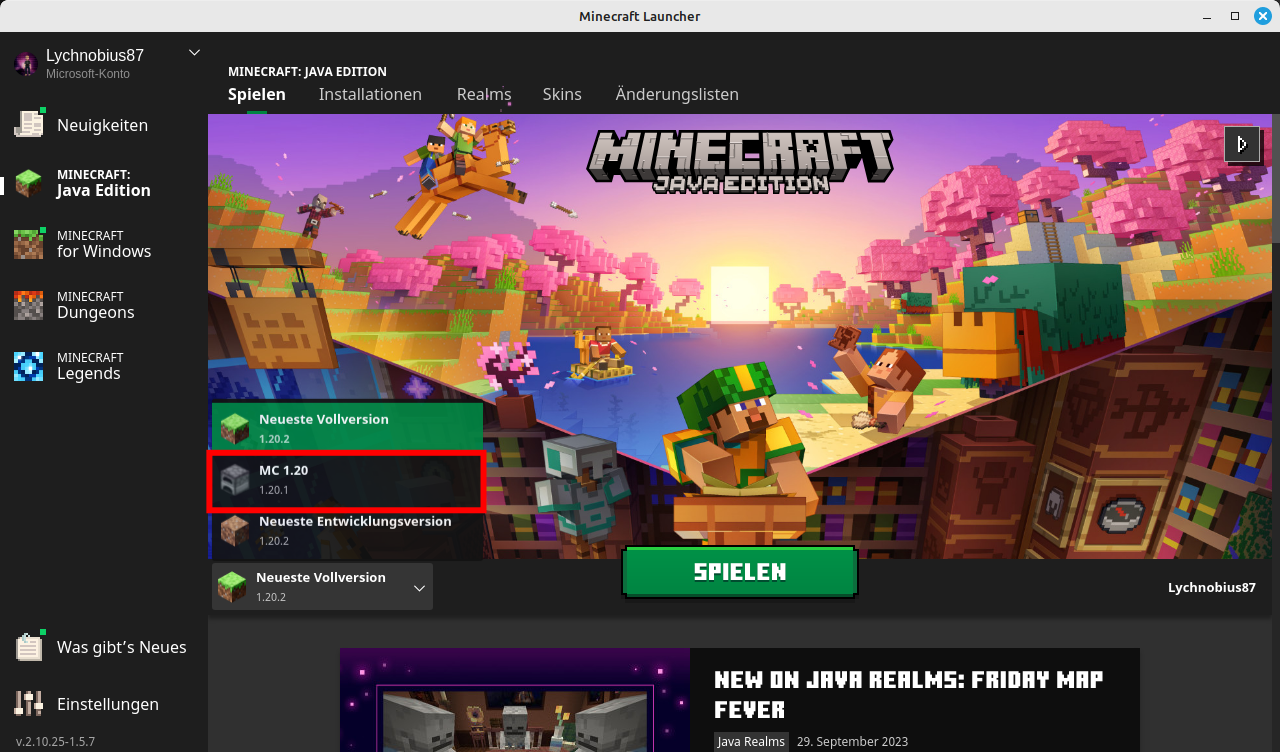Image resolution: width=1280 pixels, height=752 pixels.
Task: Open Minecraft for Windows sidebar icon
Action: (29, 244)
